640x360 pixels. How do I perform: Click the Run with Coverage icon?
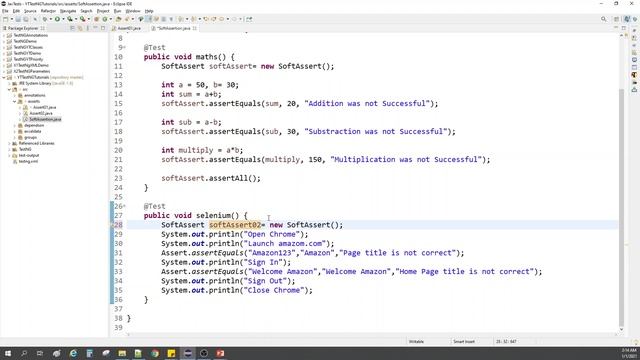(x=70, y=19)
